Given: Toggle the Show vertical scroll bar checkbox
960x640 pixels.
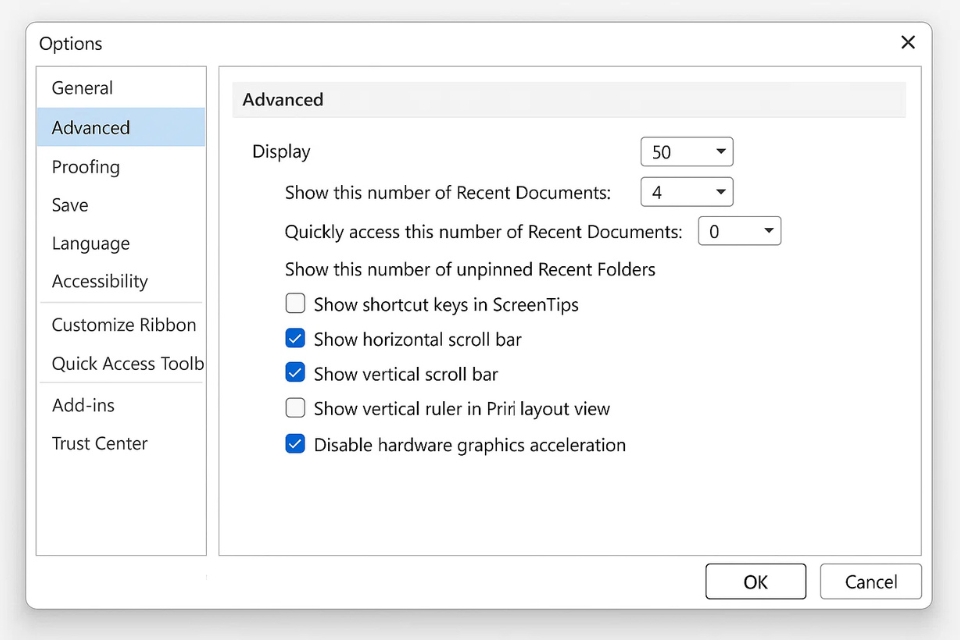Looking at the screenshot, I should point(295,373).
